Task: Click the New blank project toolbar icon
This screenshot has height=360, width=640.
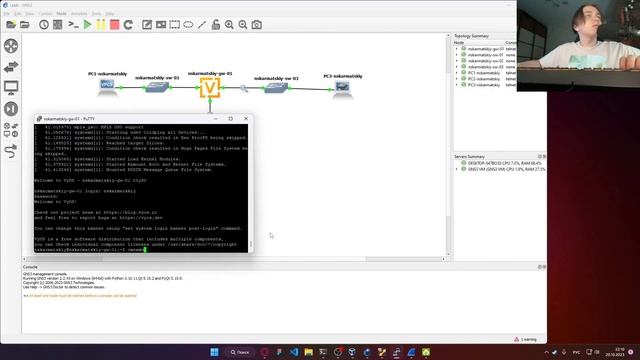Action: [x=11, y=25]
